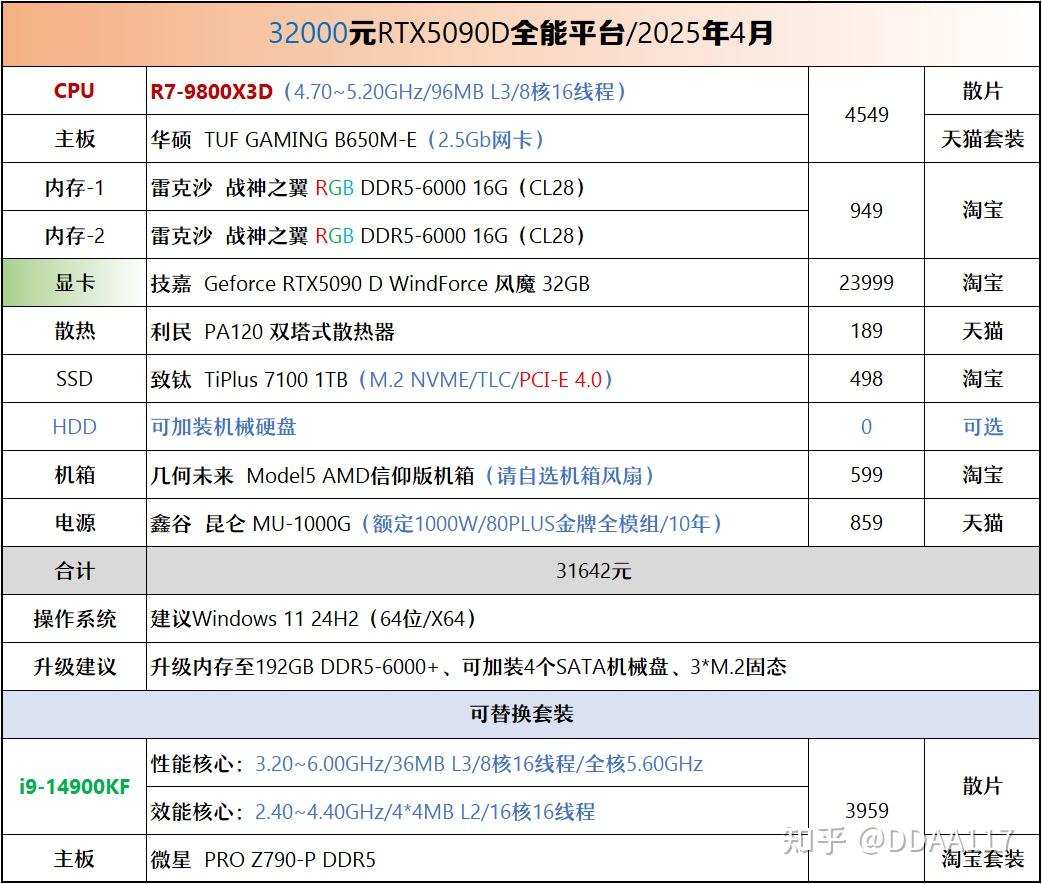Click the memory price 949

click(x=867, y=211)
